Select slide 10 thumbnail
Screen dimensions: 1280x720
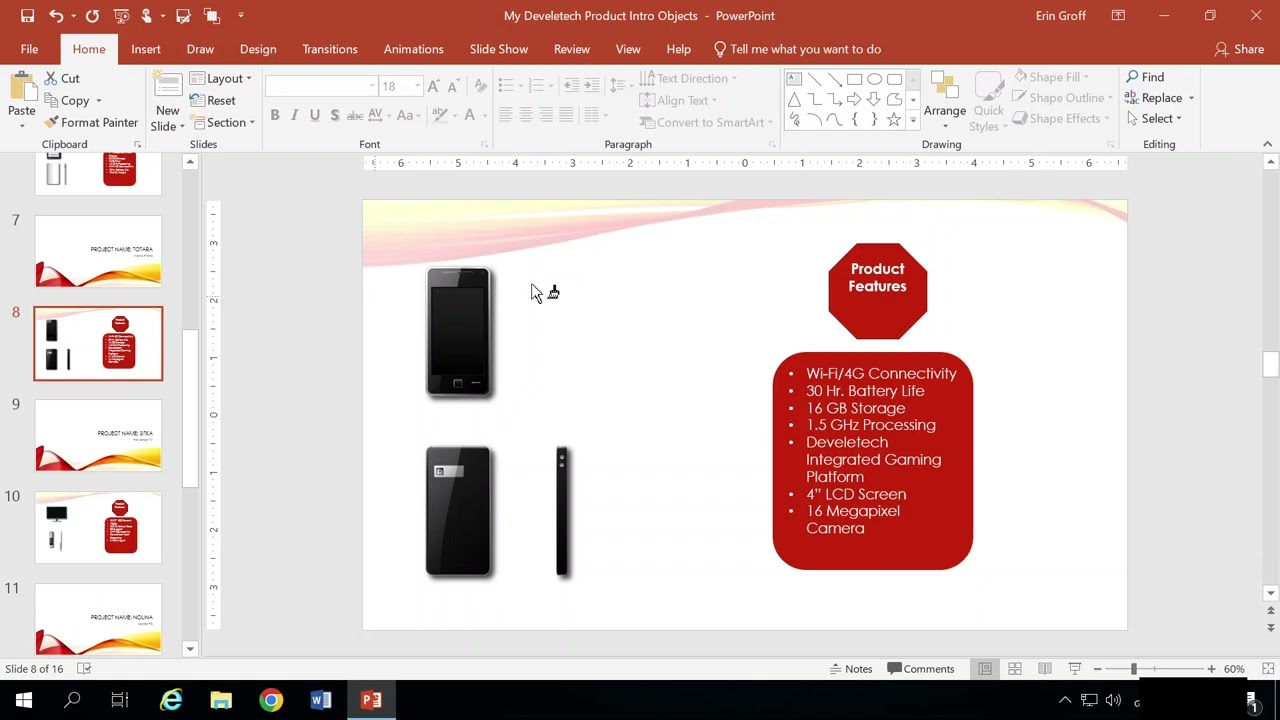[x=98, y=527]
